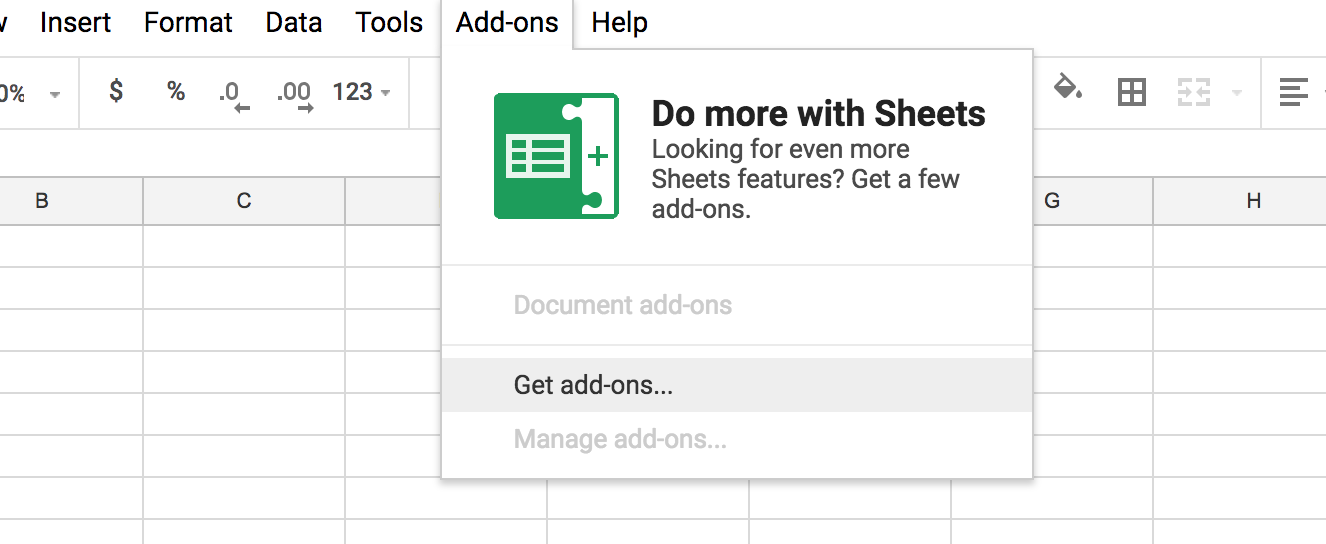Apply currency format with dollar icon
This screenshot has height=544, width=1326.
click(116, 92)
